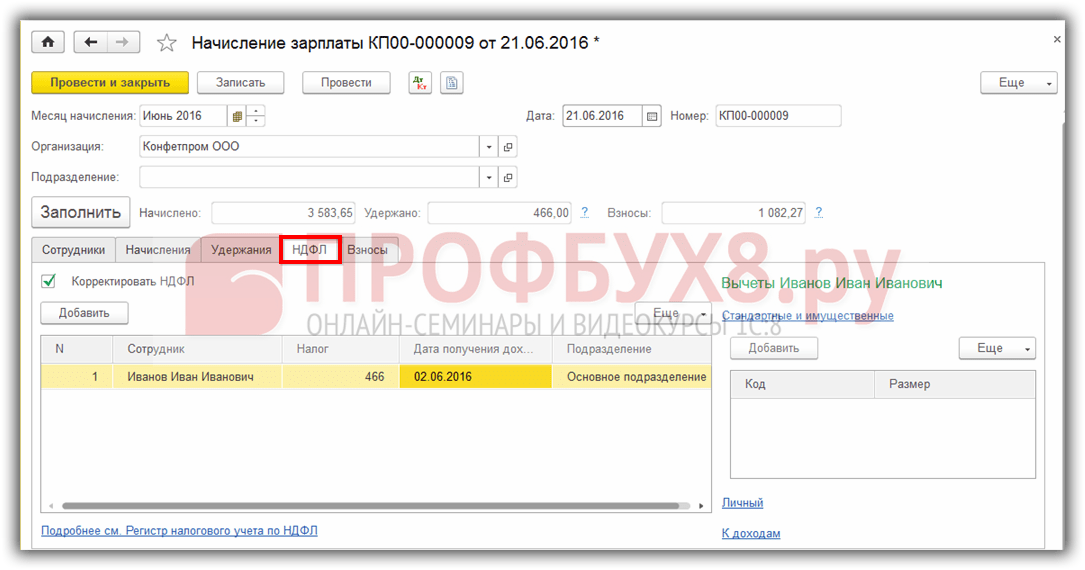Click the Налог column header

tap(341, 349)
